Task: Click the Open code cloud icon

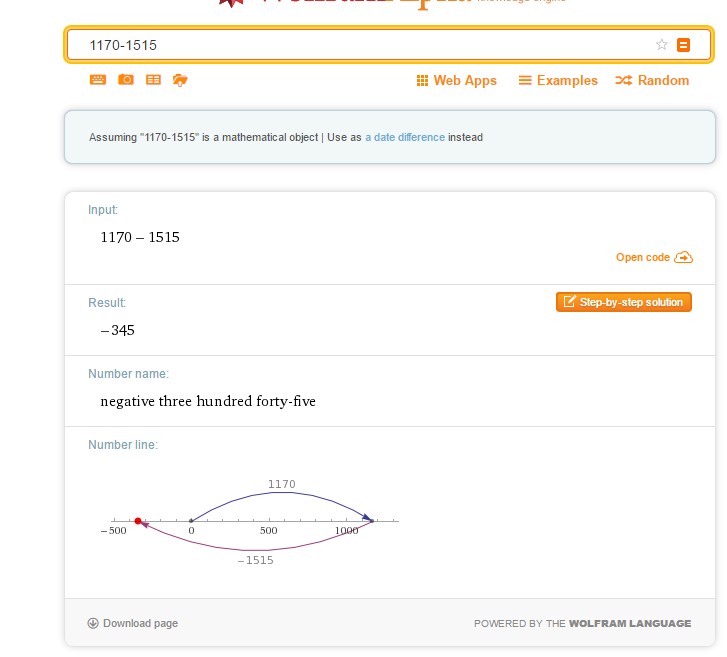Action: [x=684, y=258]
